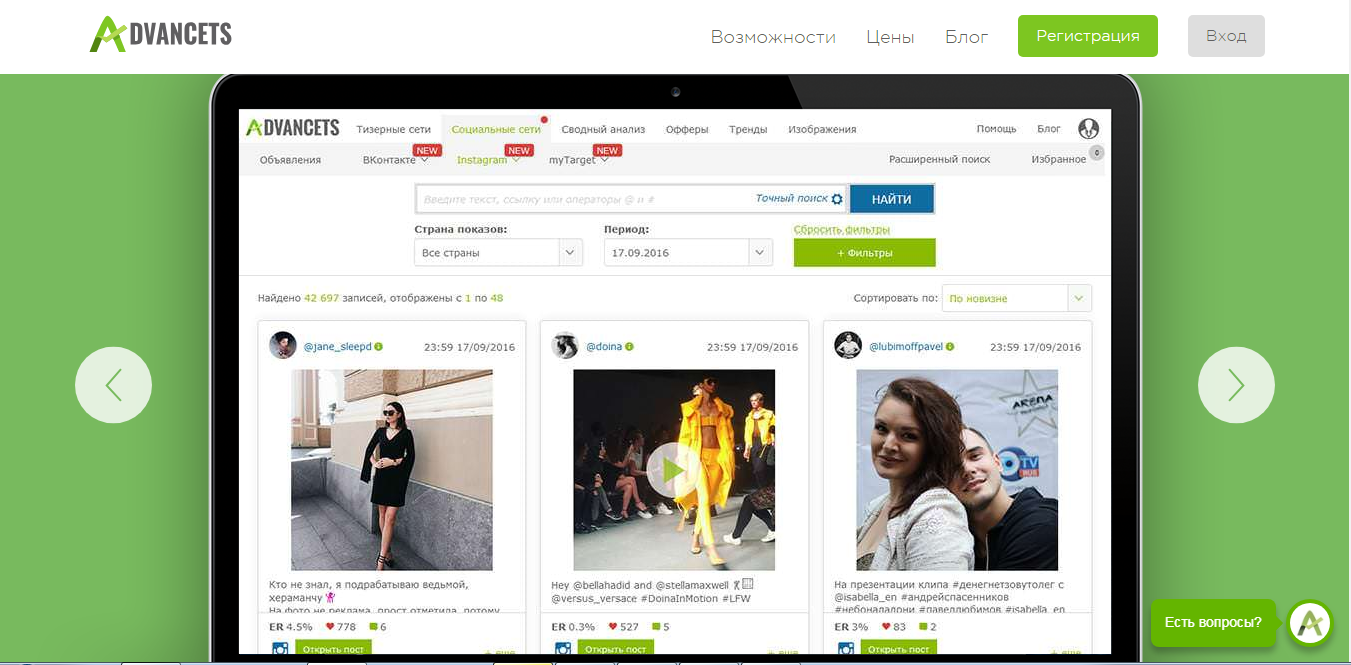This screenshot has height=665, width=1351.
Task: Open the Блог page in the site header
Action: [967, 37]
